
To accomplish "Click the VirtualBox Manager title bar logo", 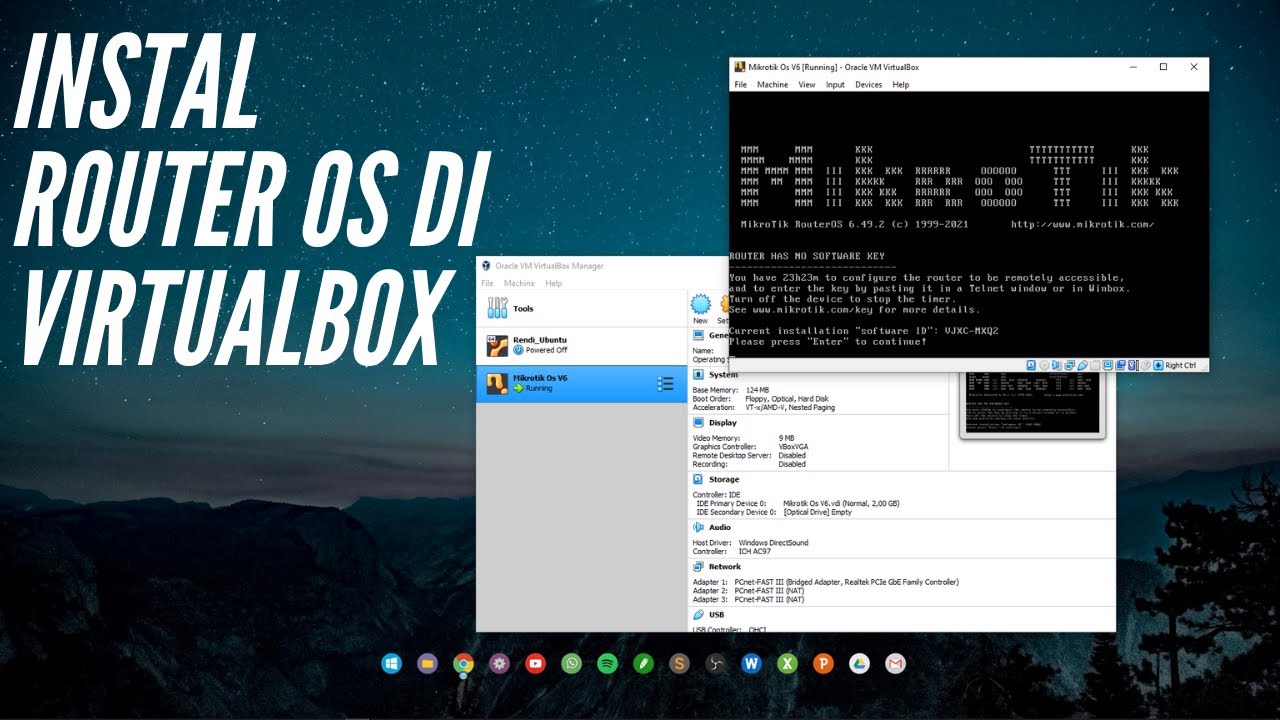I will 486,266.
